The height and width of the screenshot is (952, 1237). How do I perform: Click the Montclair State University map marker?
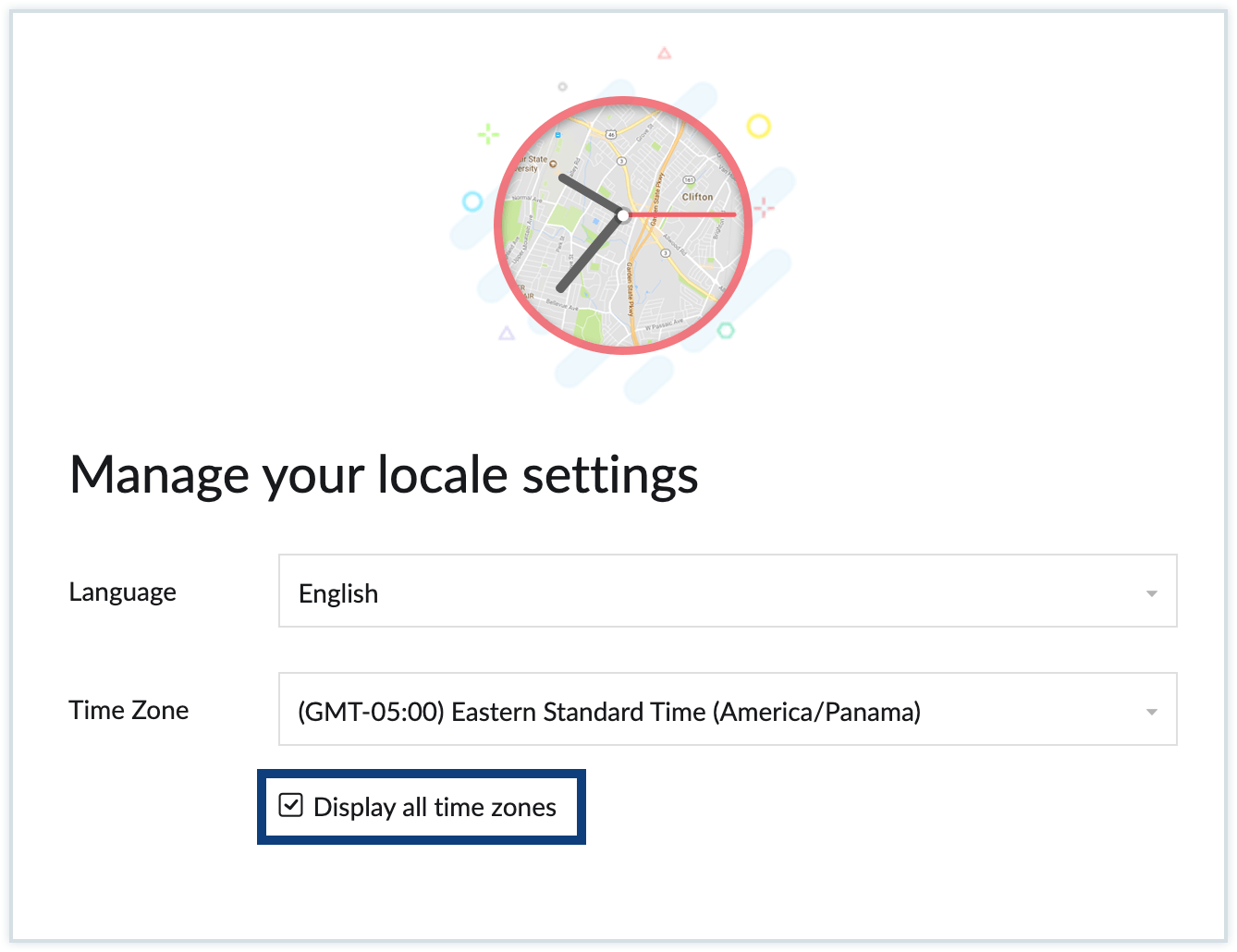(x=553, y=164)
